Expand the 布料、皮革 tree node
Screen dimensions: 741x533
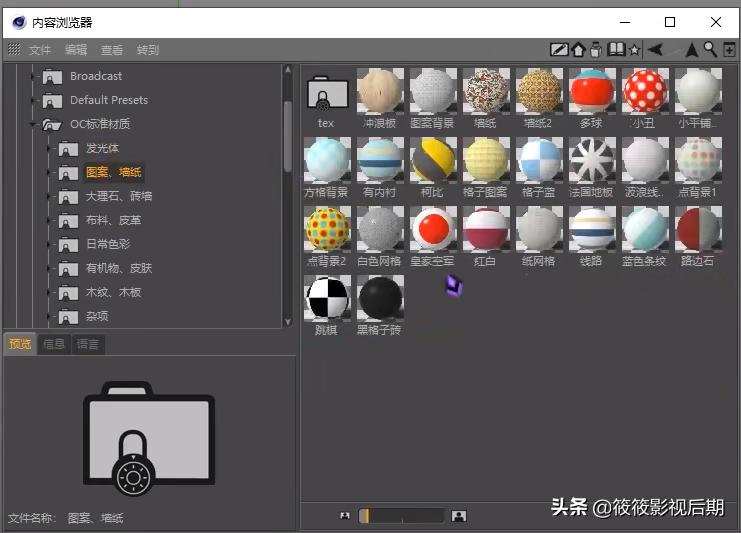tap(49, 221)
